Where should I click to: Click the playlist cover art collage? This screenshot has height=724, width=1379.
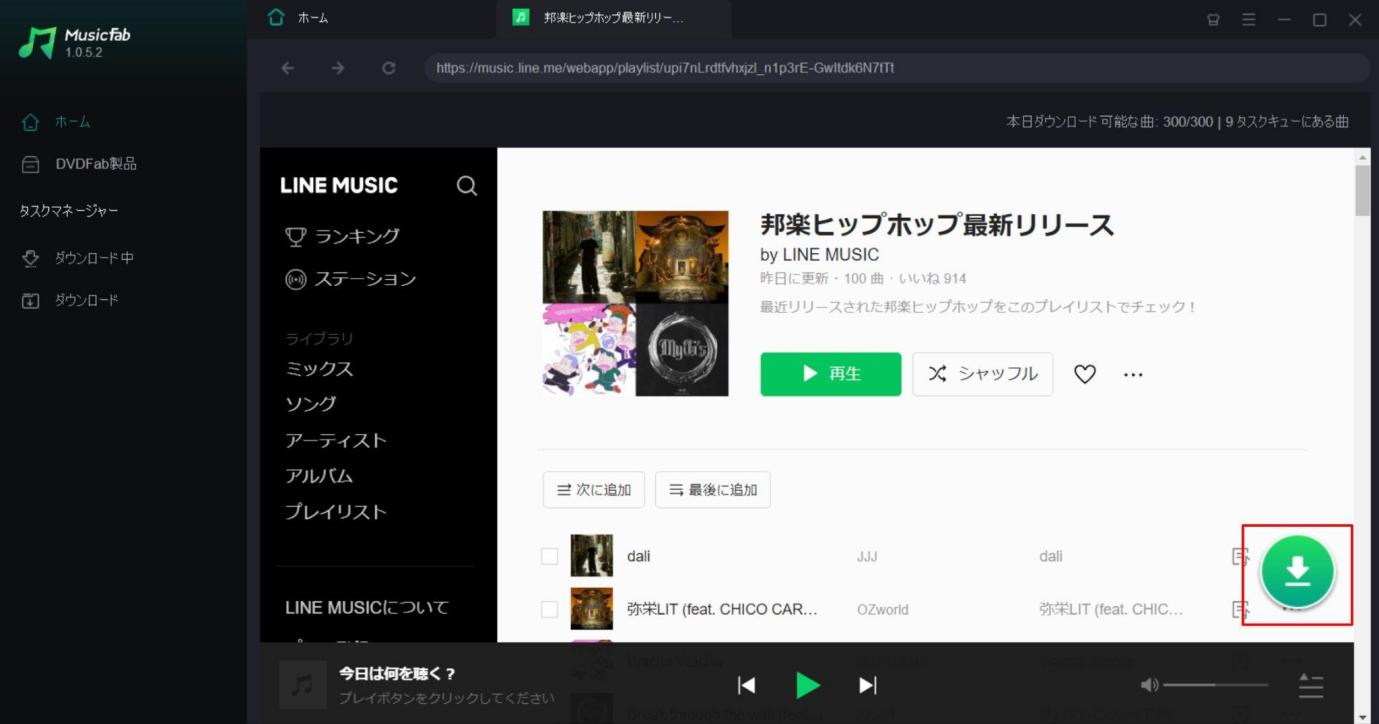[x=636, y=303]
